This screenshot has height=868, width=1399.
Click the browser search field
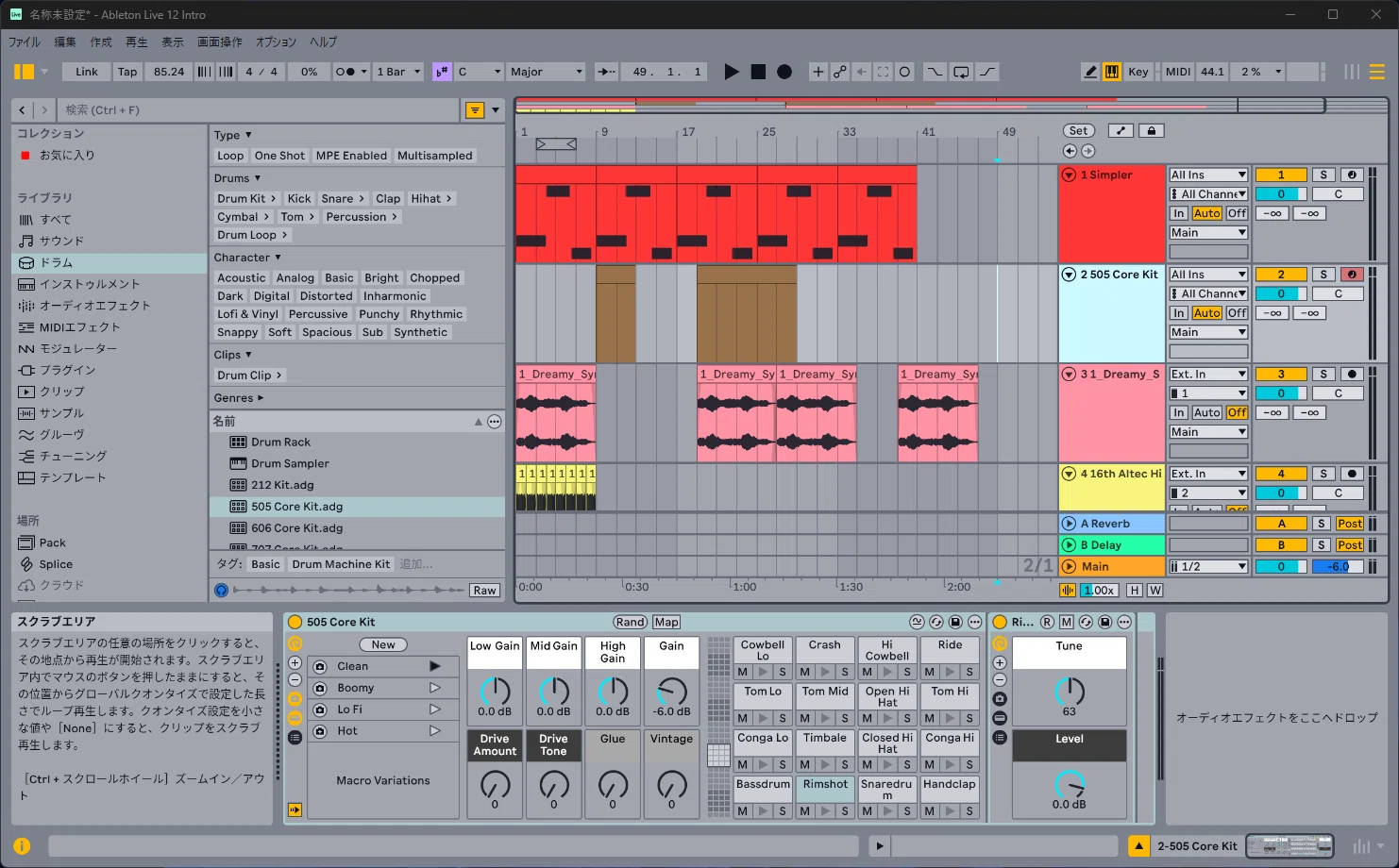point(260,110)
